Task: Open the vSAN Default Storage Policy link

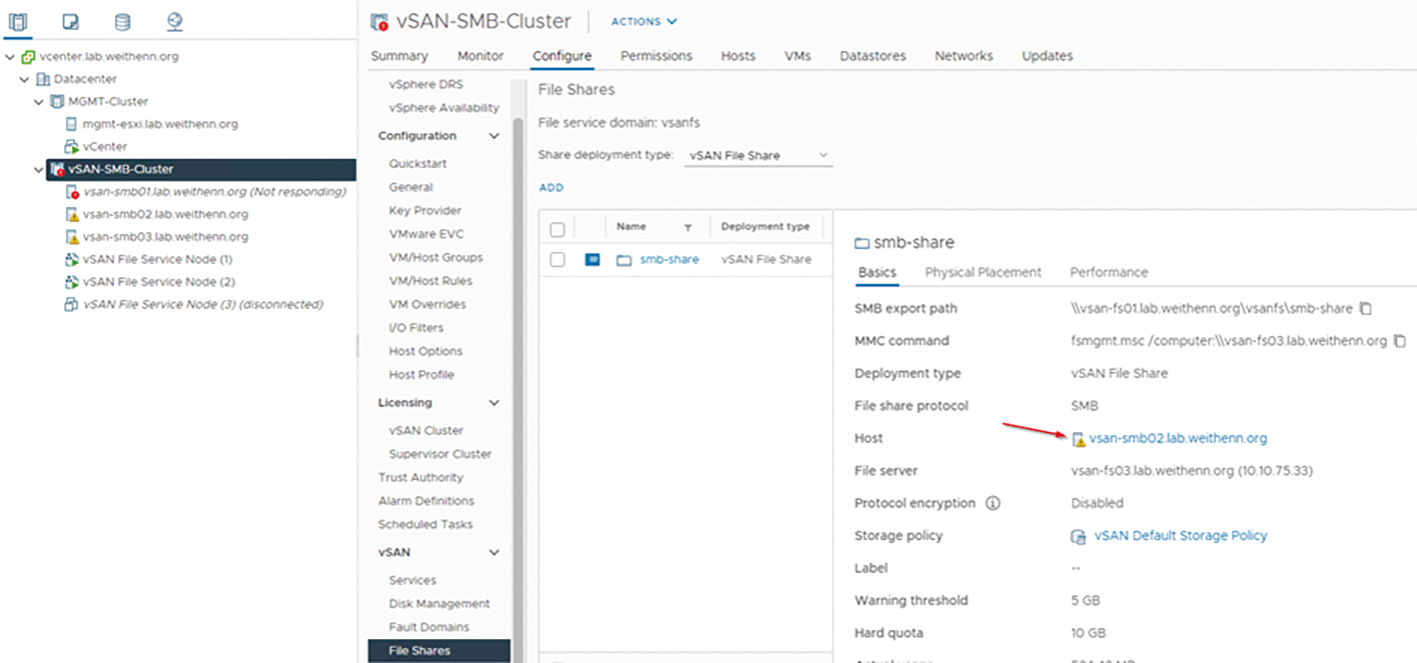Action: (1181, 536)
